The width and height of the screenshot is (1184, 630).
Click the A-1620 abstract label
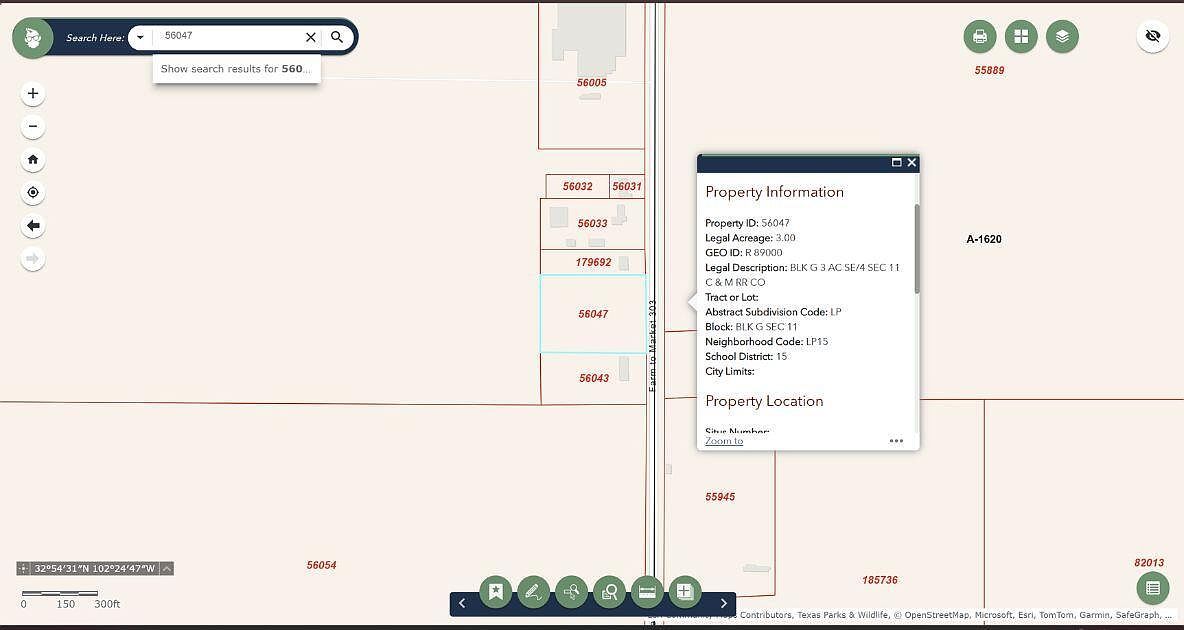point(984,239)
